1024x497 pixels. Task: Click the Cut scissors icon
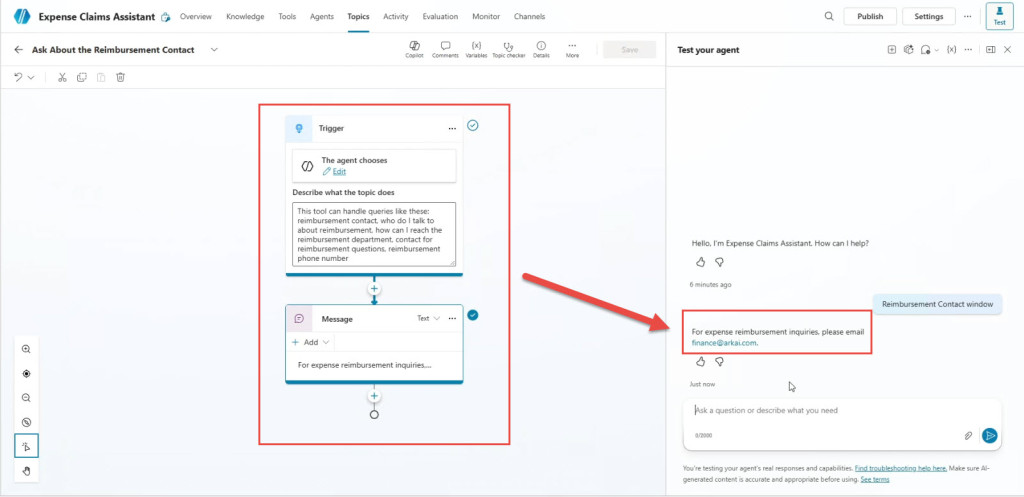pos(62,77)
